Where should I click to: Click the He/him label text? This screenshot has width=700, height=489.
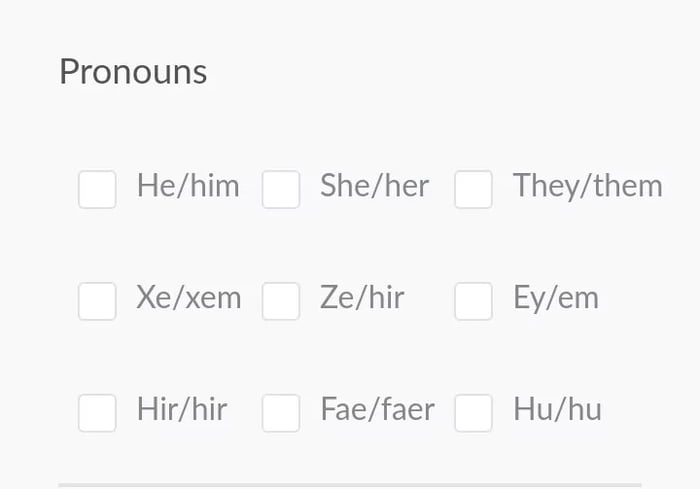[188, 186]
